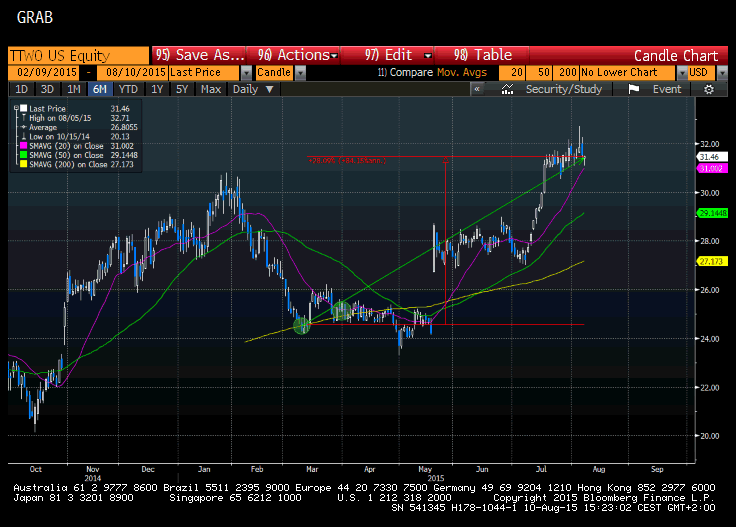This screenshot has height=527, width=736.
Task: Select the Max range tab
Action: point(211,89)
